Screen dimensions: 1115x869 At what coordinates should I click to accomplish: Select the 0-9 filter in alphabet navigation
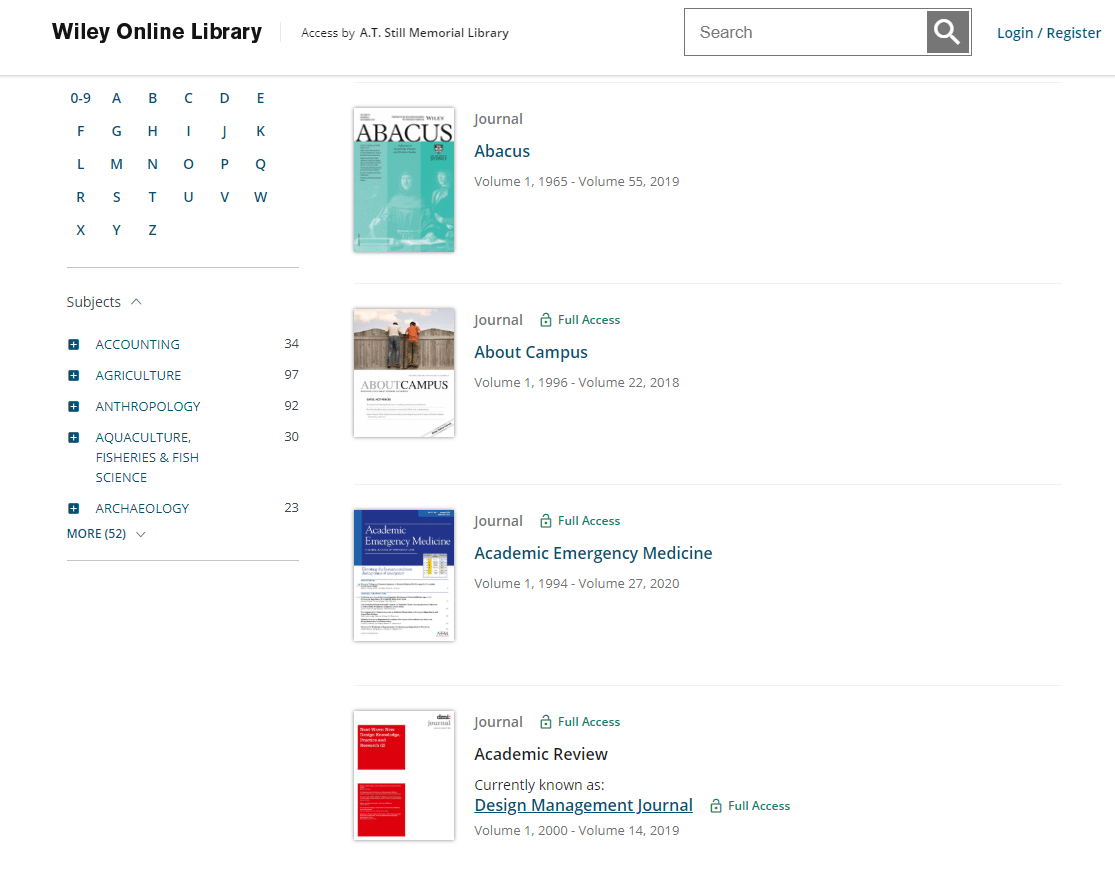click(80, 97)
